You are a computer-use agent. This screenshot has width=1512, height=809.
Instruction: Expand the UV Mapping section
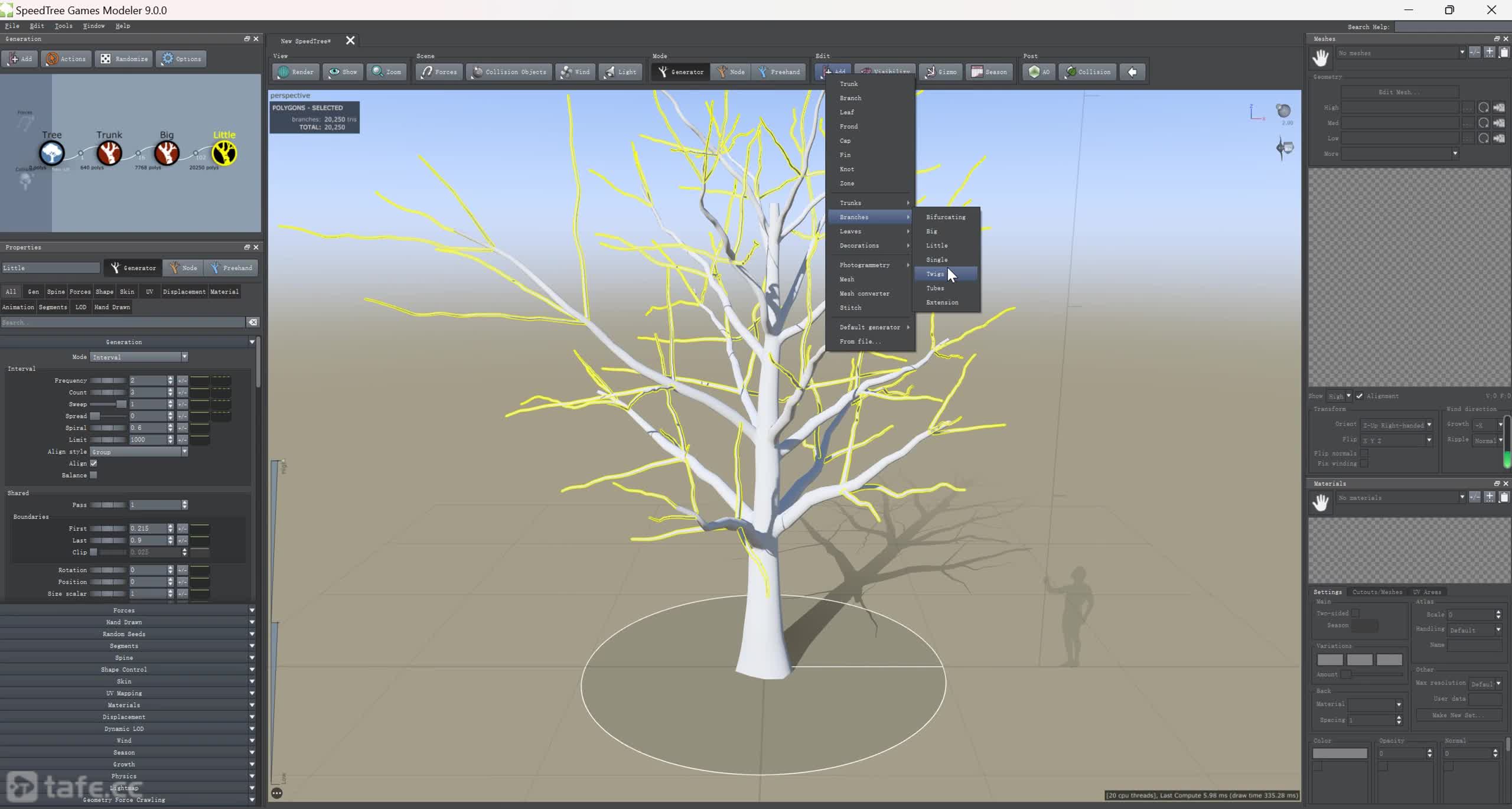point(128,693)
